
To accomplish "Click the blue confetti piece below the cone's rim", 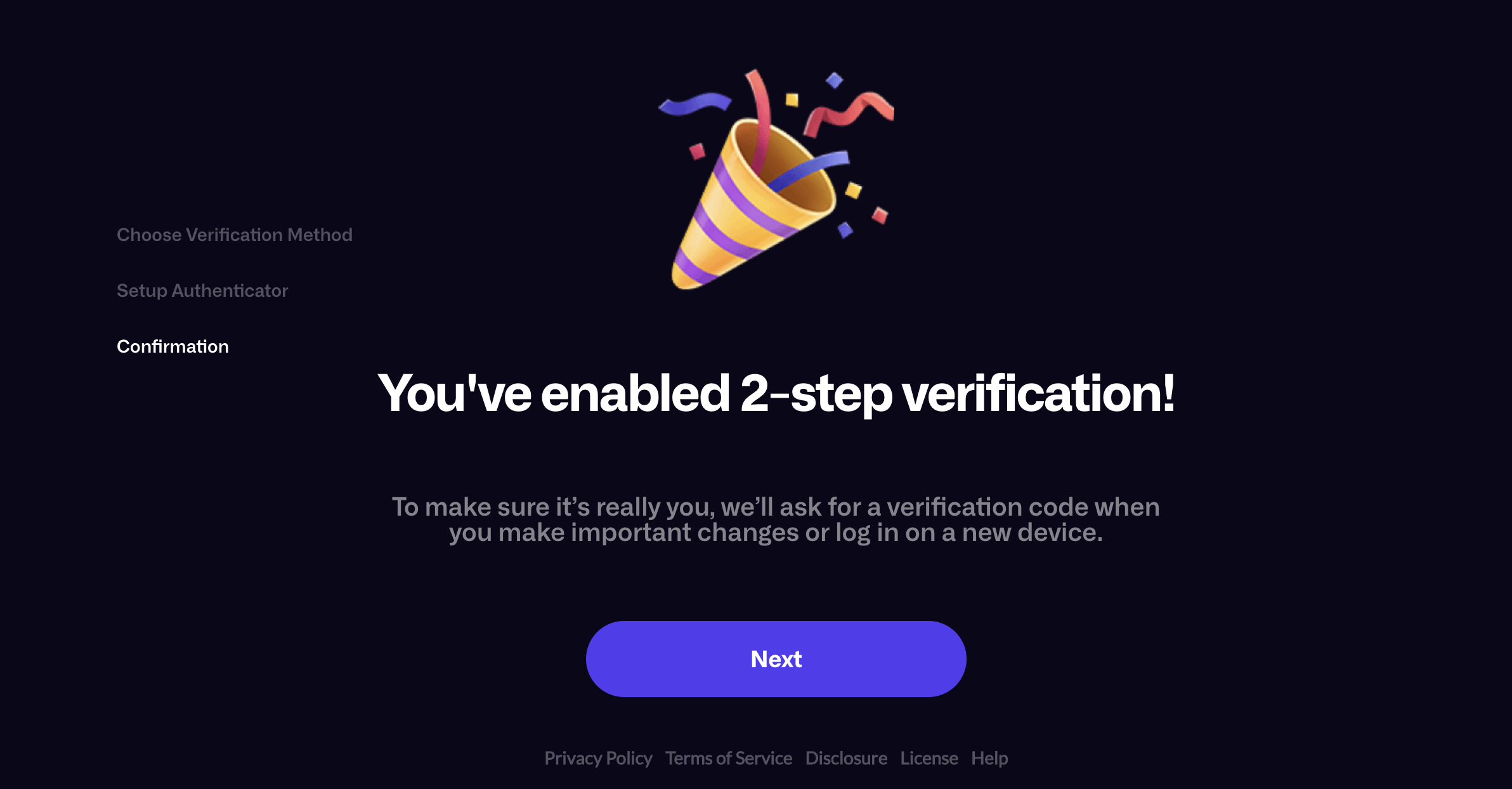I will click(x=845, y=230).
